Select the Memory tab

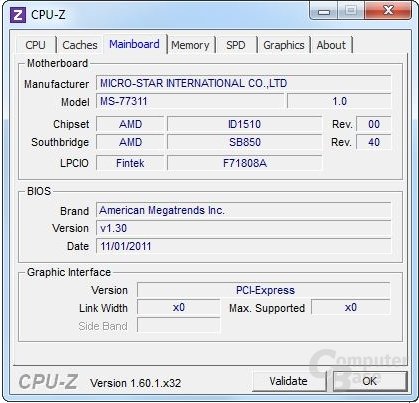point(190,45)
